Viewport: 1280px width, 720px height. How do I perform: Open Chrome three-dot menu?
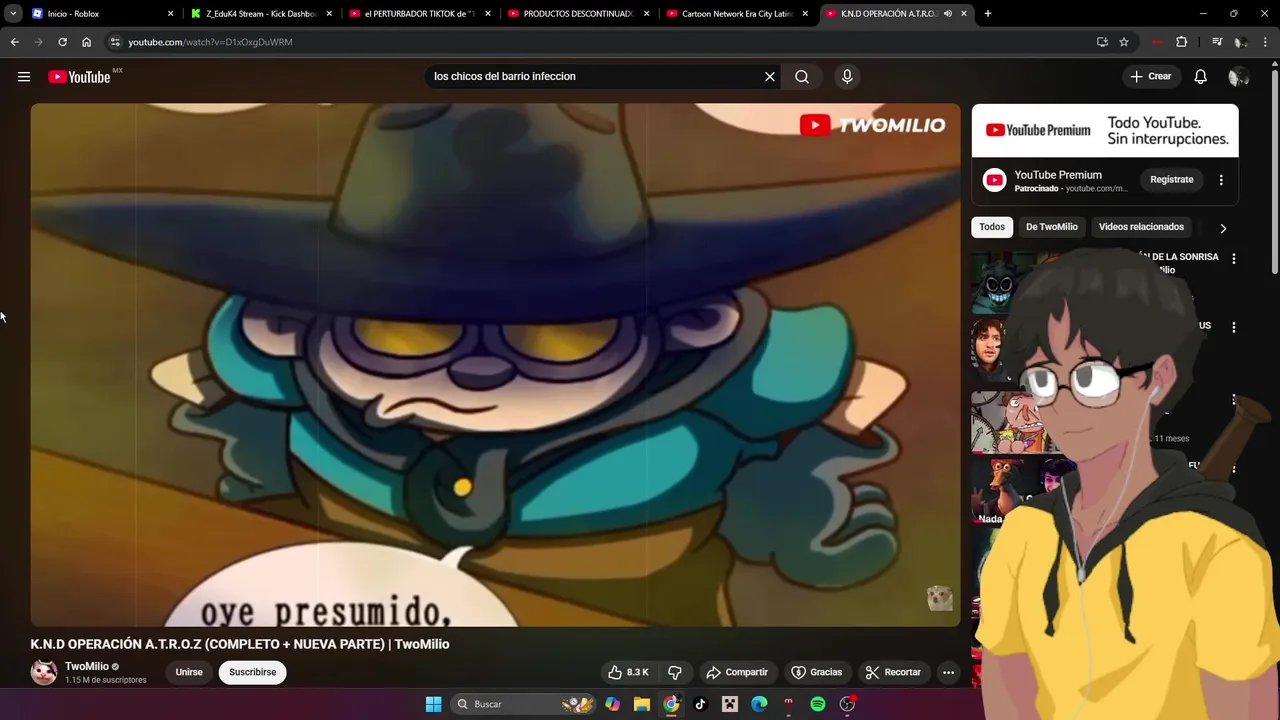click(1266, 42)
